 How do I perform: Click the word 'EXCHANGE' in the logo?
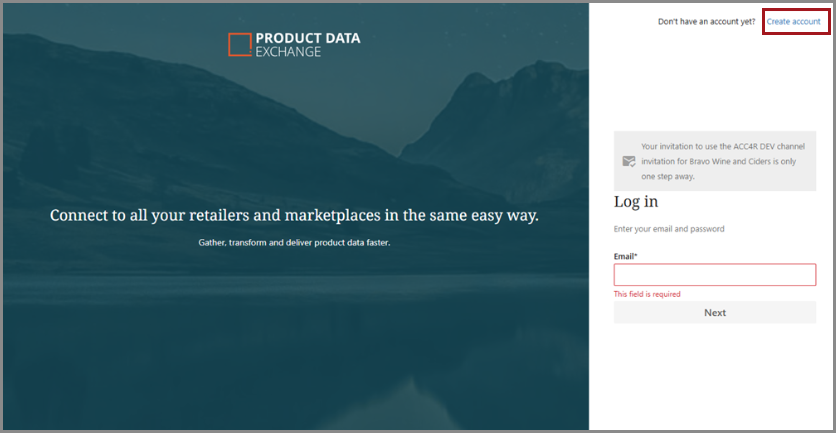[x=289, y=52]
